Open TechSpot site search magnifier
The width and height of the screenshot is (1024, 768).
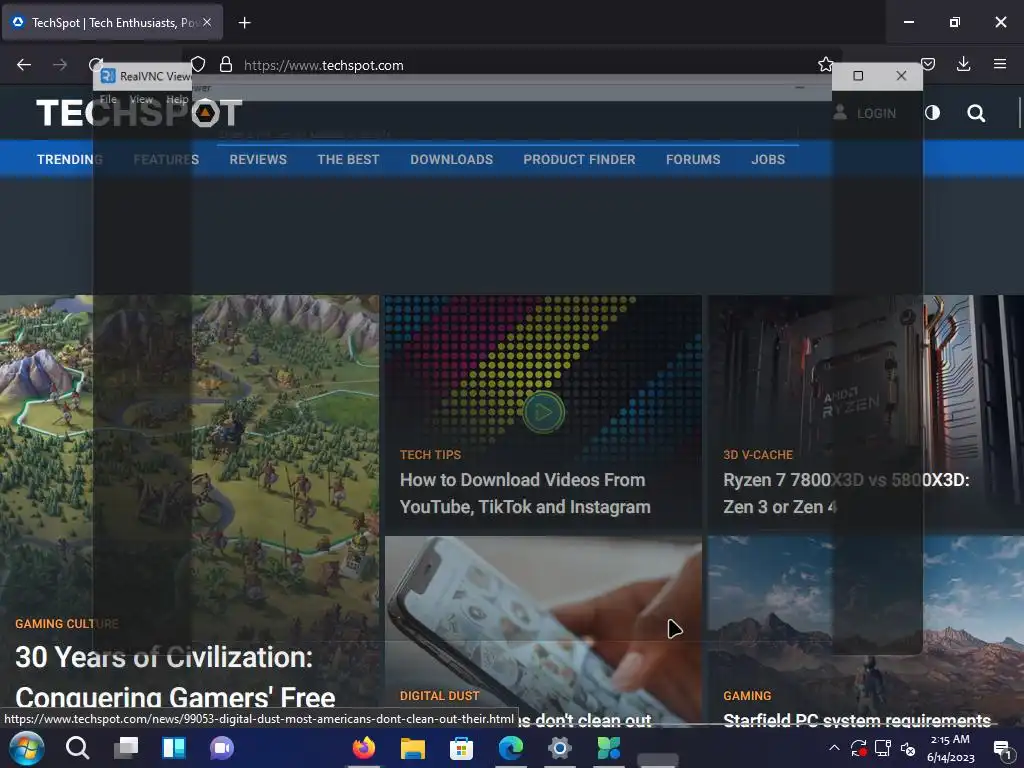[976, 113]
